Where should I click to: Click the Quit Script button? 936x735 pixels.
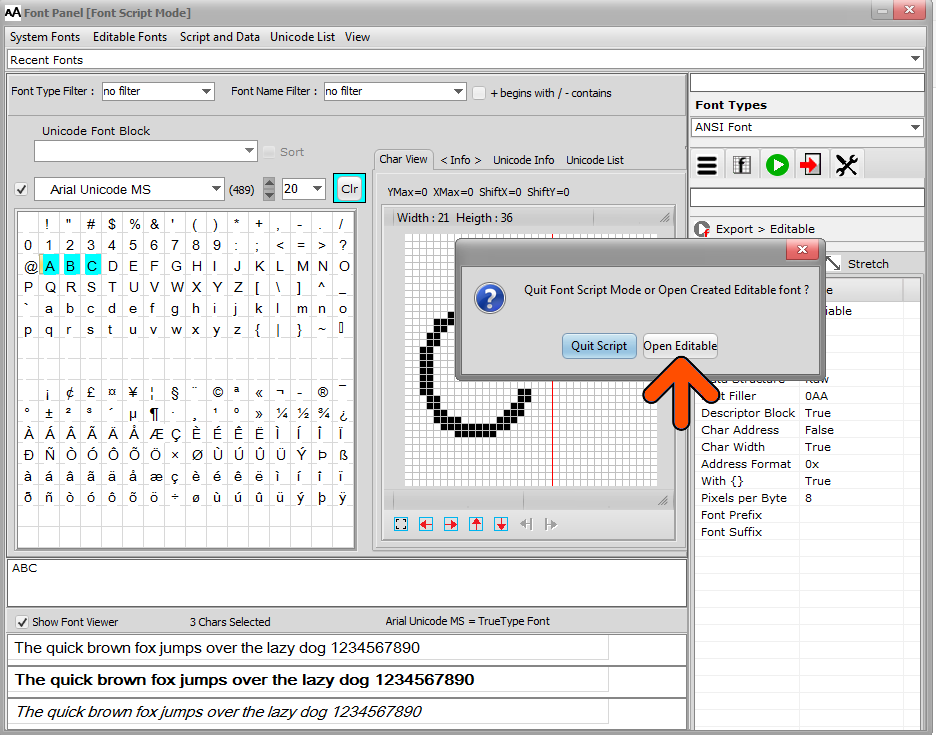(x=599, y=346)
